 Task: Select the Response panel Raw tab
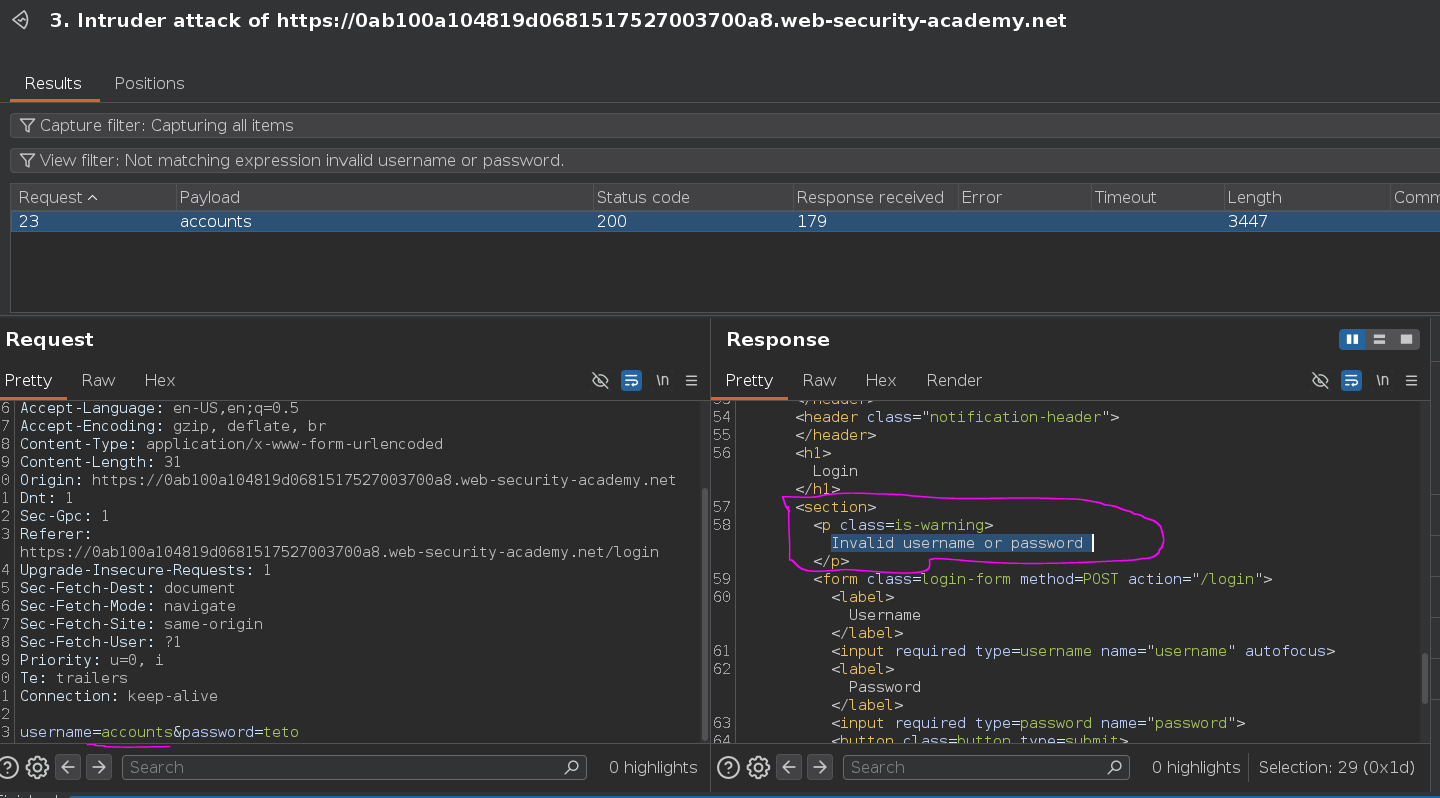pos(819,380)
